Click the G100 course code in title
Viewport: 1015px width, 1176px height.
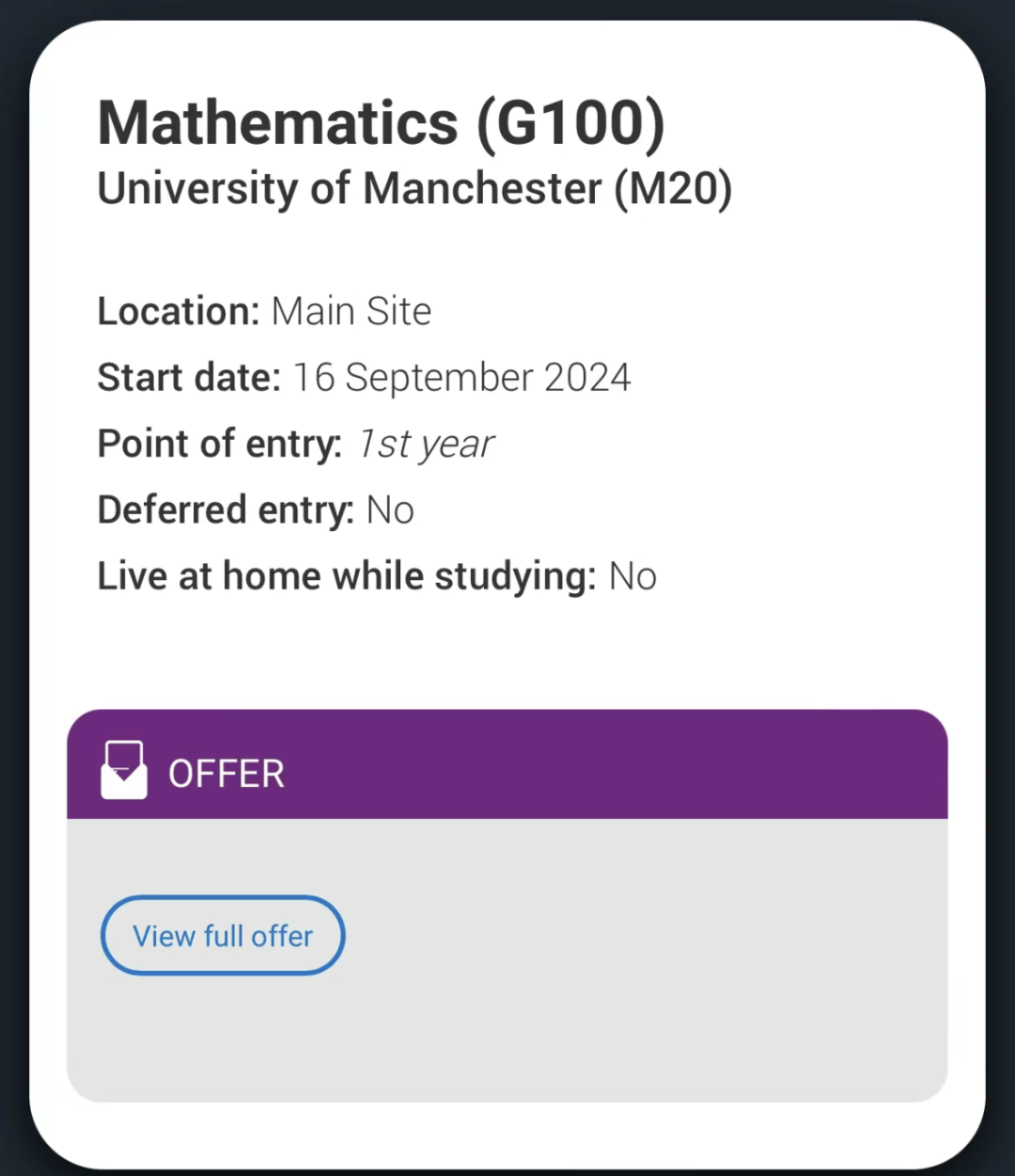point(571,123)
